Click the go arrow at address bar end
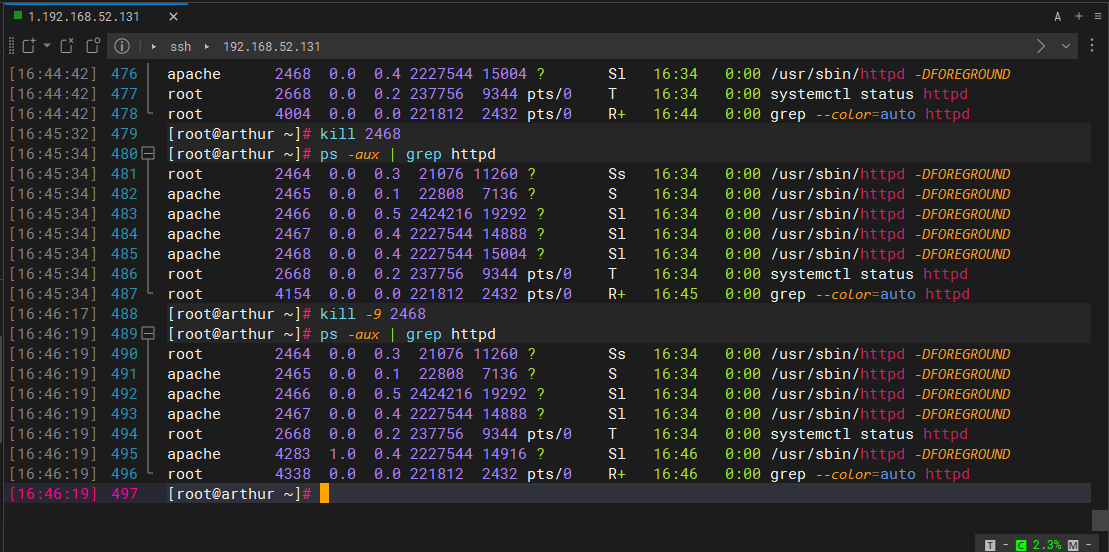Screen dimensions: 1109x552 [1040, 47]
